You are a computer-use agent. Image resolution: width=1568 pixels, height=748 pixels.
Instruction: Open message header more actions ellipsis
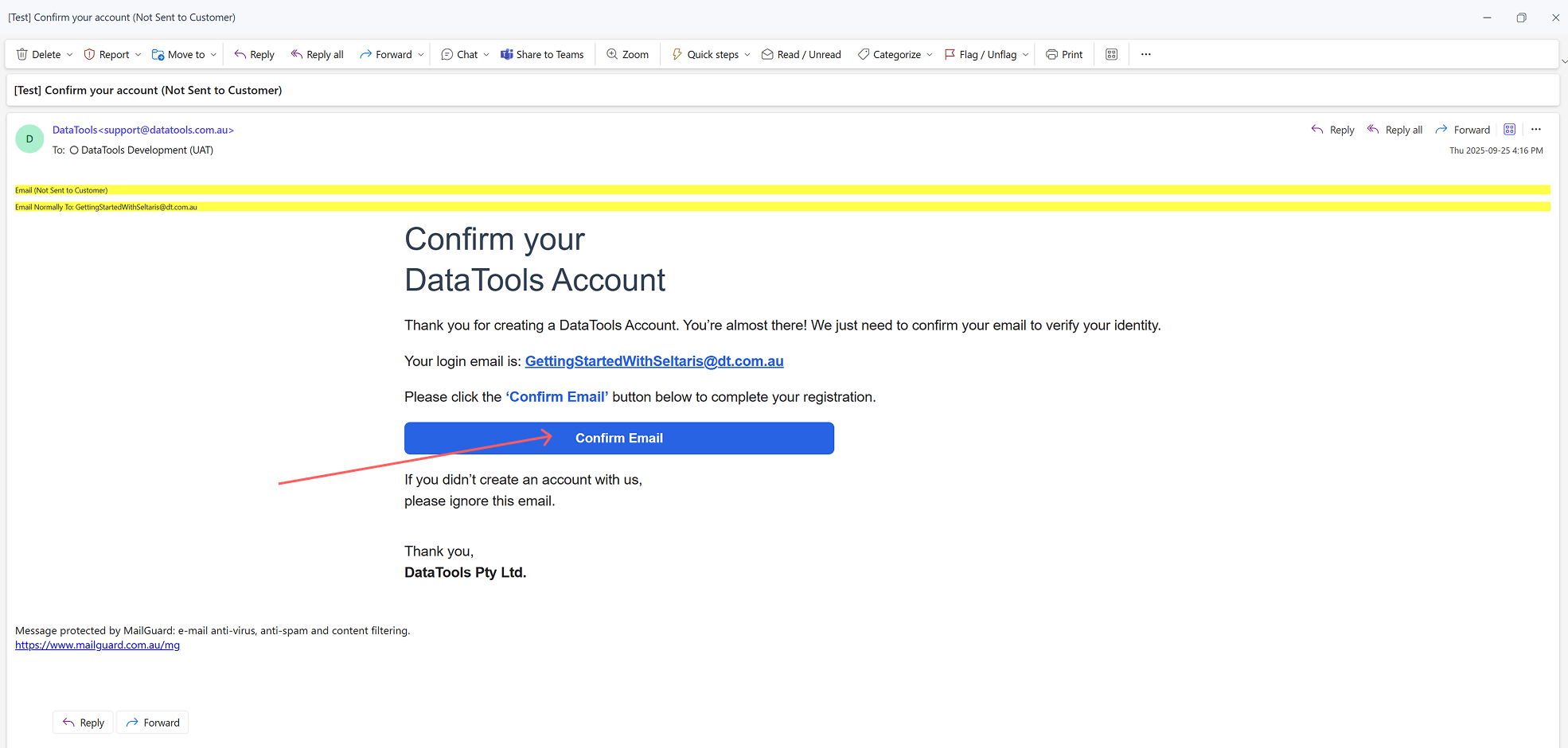point(1536,130)
